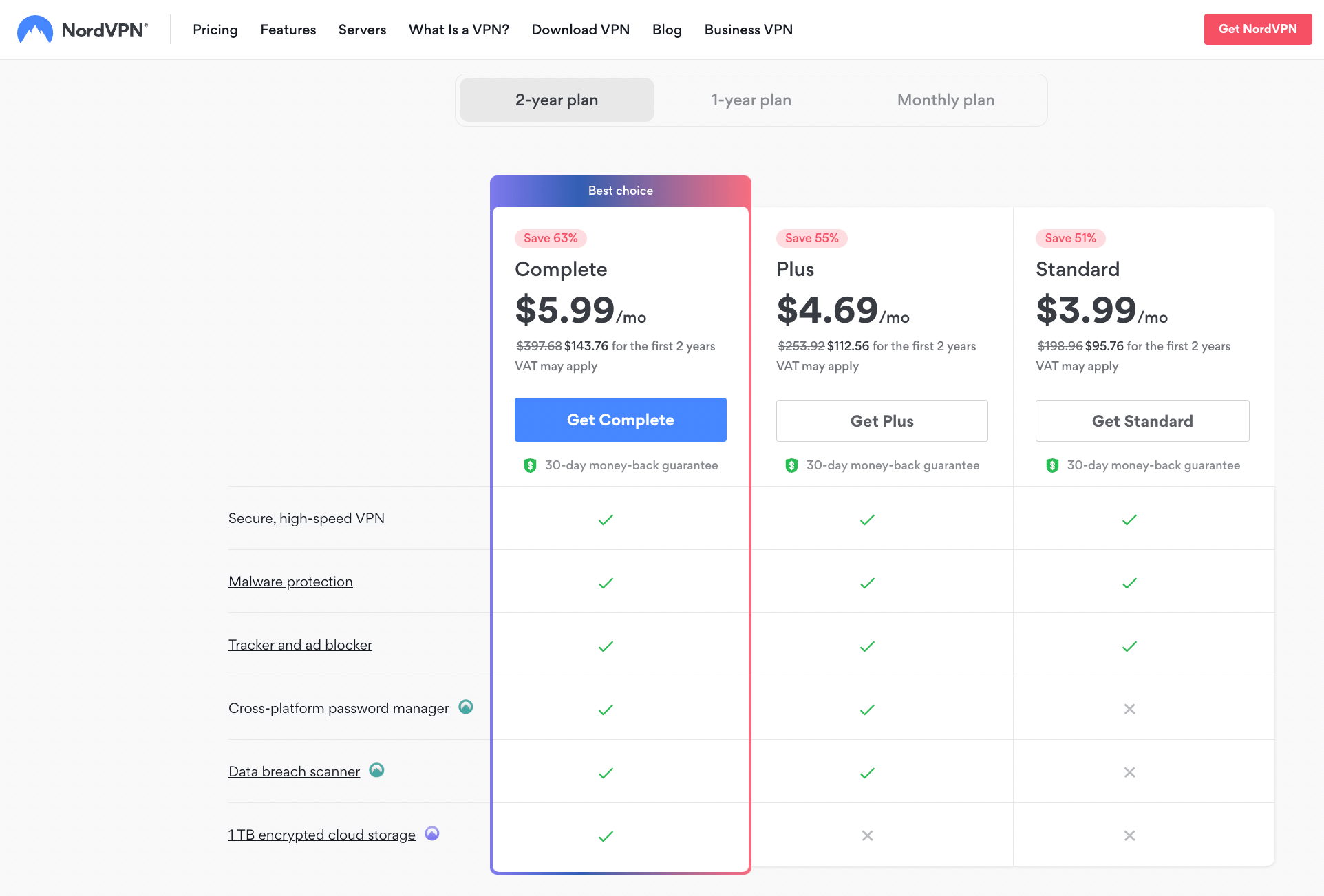Click the X mark for Standard's cloud storage
1324x896 pixels.
(x=1129, y=835)
